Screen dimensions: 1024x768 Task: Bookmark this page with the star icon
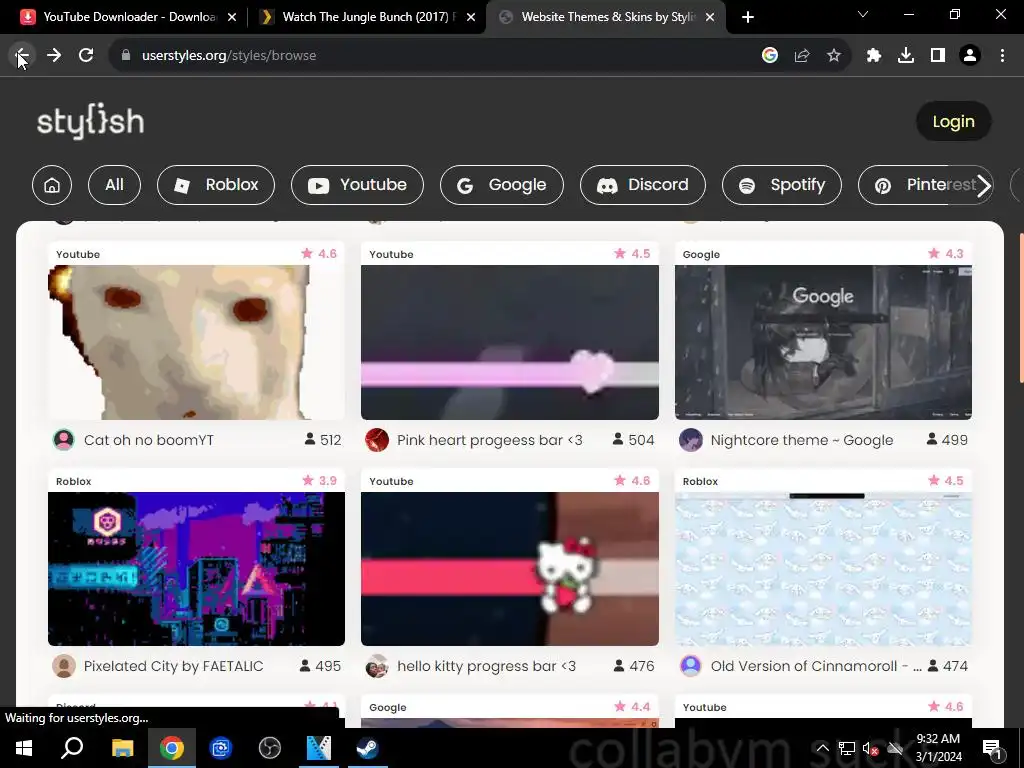pos(834,56)
